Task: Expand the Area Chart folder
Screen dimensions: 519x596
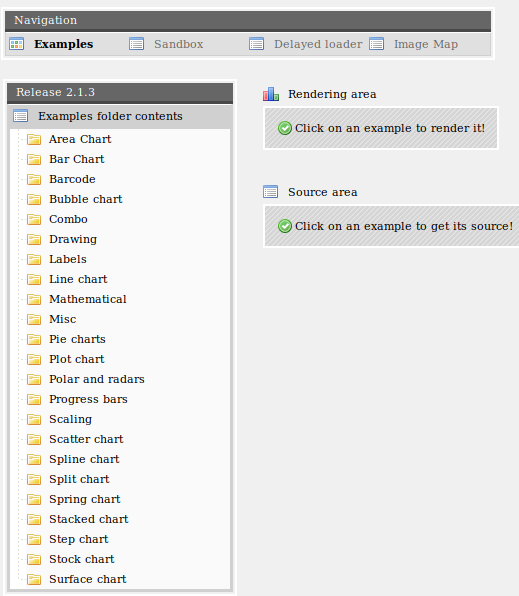Action: 80,139
